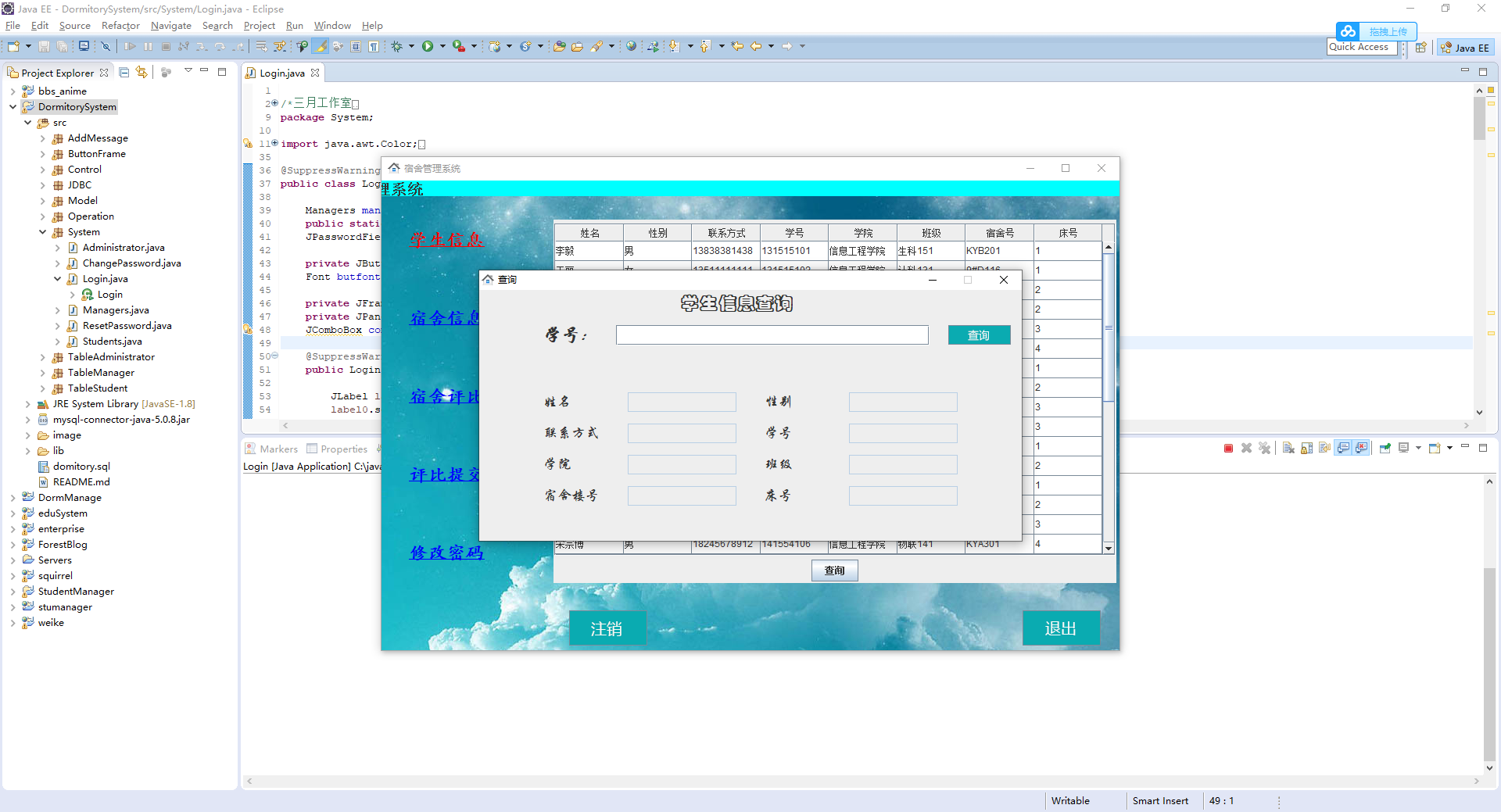Click the Open Type icon in toolbar

[x=560, y=46]
